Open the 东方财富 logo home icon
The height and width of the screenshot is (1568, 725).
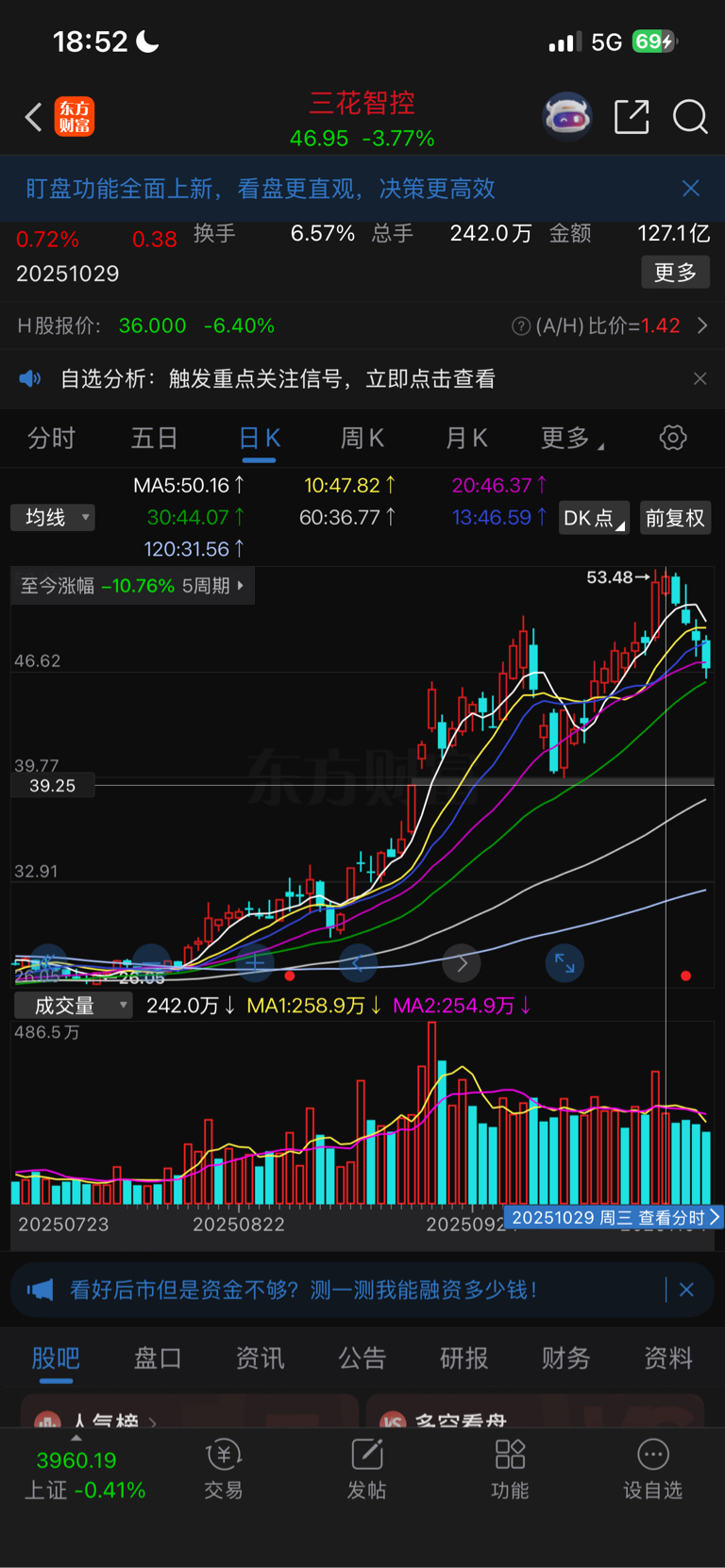point(75,117)
